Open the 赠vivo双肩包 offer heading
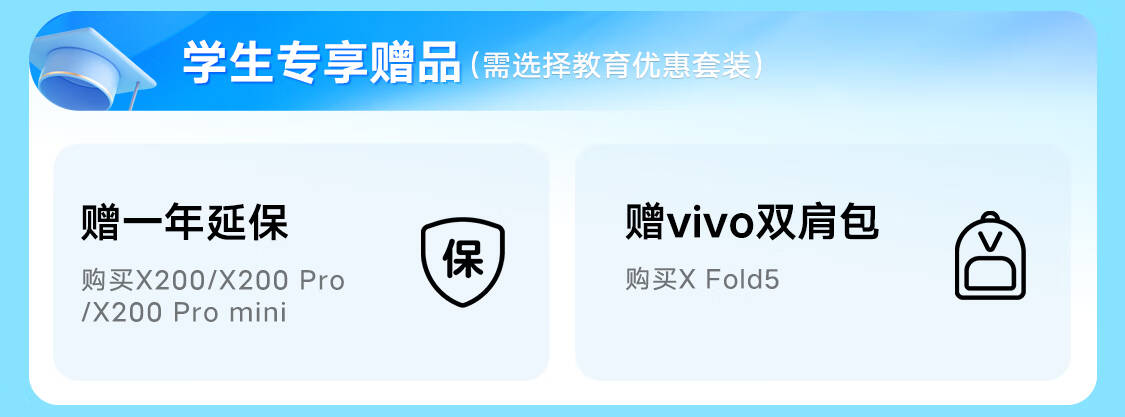 [x=751, y=222]
